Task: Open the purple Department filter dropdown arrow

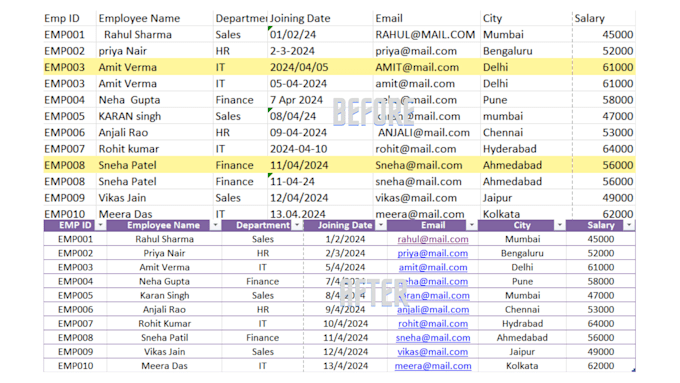Action: 297,225
